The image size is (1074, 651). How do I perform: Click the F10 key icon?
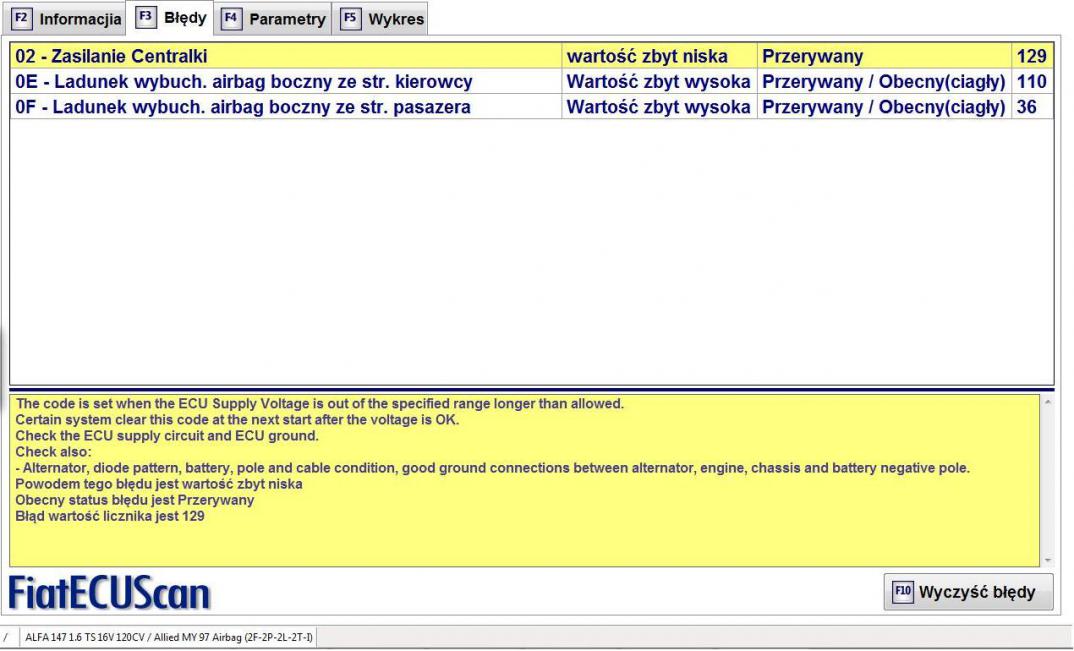coord(903,591)
